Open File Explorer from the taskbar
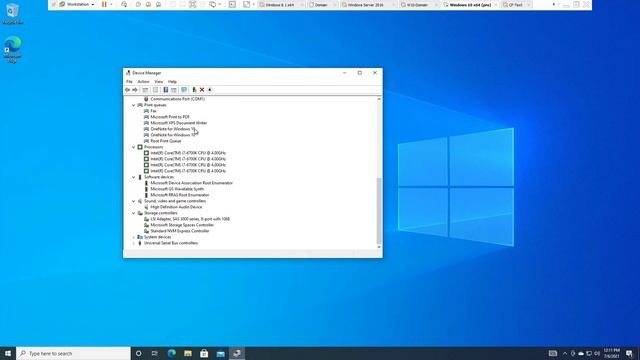The image size is (640, 360). click(x=188, y=353)
